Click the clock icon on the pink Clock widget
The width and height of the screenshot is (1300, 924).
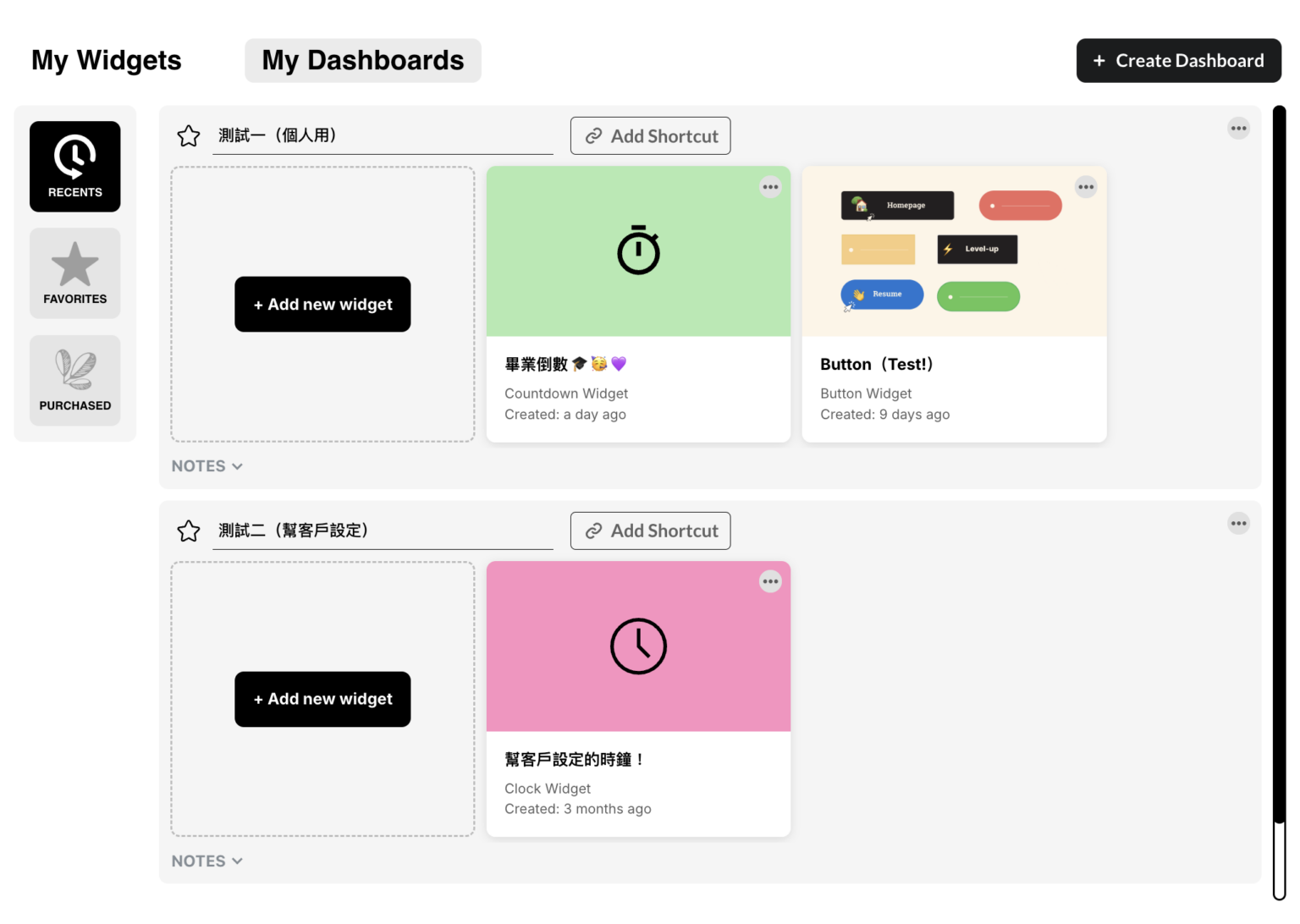coord(638,646)
